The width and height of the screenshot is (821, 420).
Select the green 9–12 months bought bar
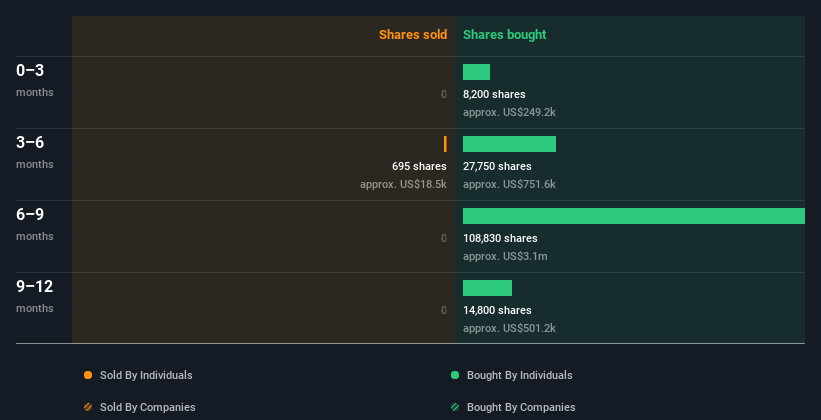click(x=487, y=288)
